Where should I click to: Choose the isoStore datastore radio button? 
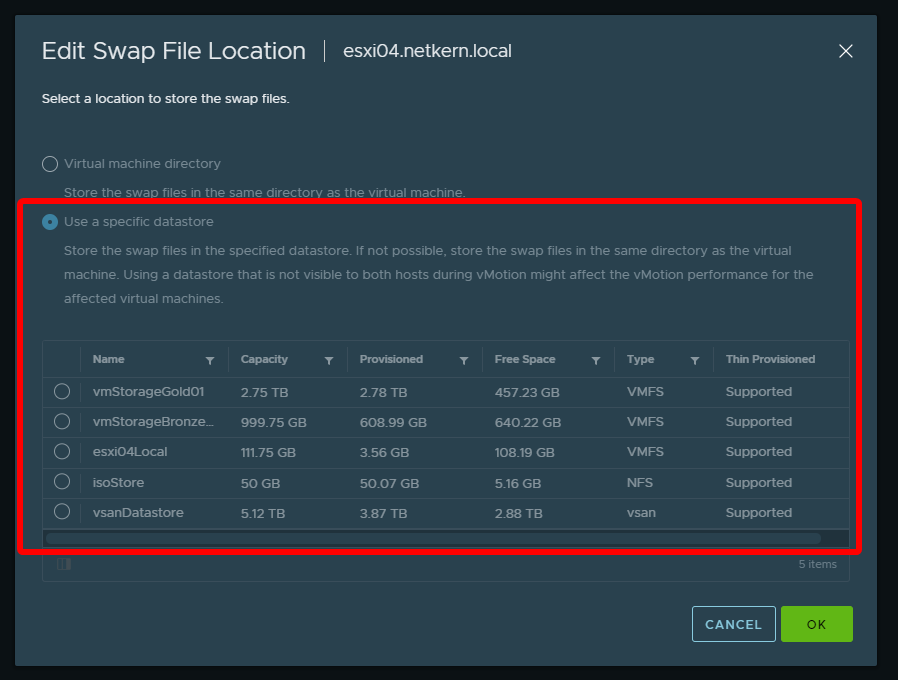pos(62,482)
